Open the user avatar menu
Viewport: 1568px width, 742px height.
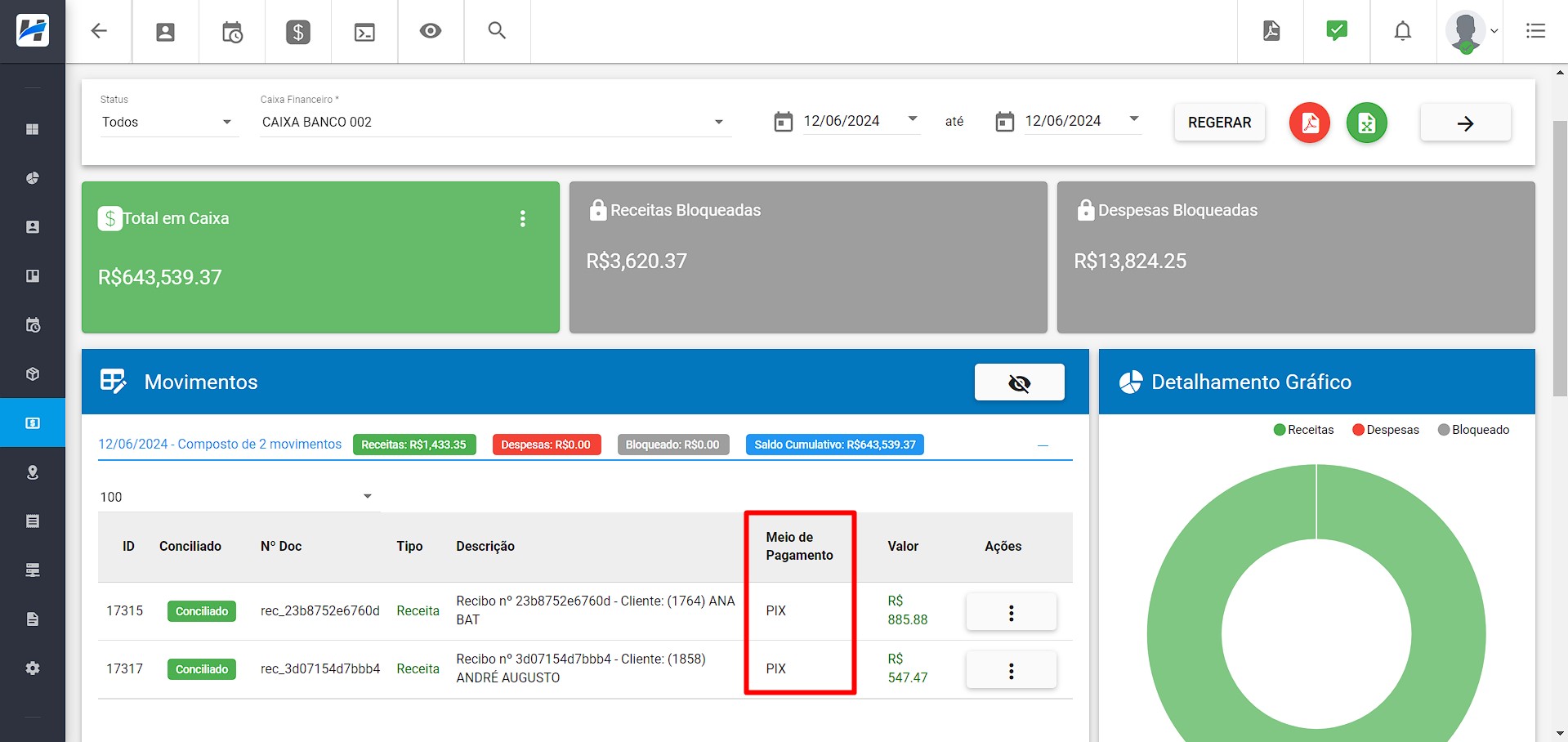pyautogui.click(x=1471, y=32)
